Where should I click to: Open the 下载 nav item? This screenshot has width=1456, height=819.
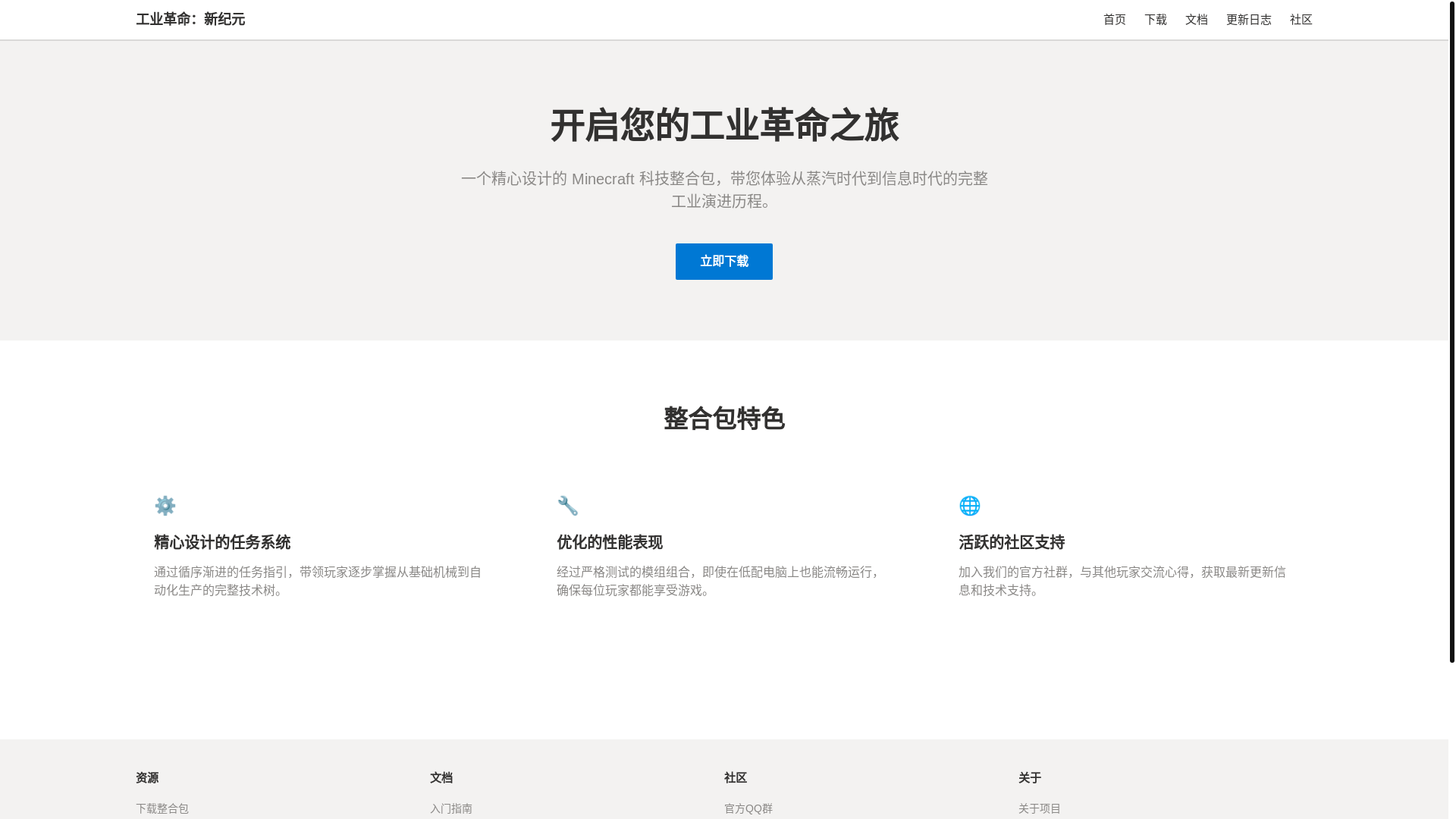(x=1155, y=20)
